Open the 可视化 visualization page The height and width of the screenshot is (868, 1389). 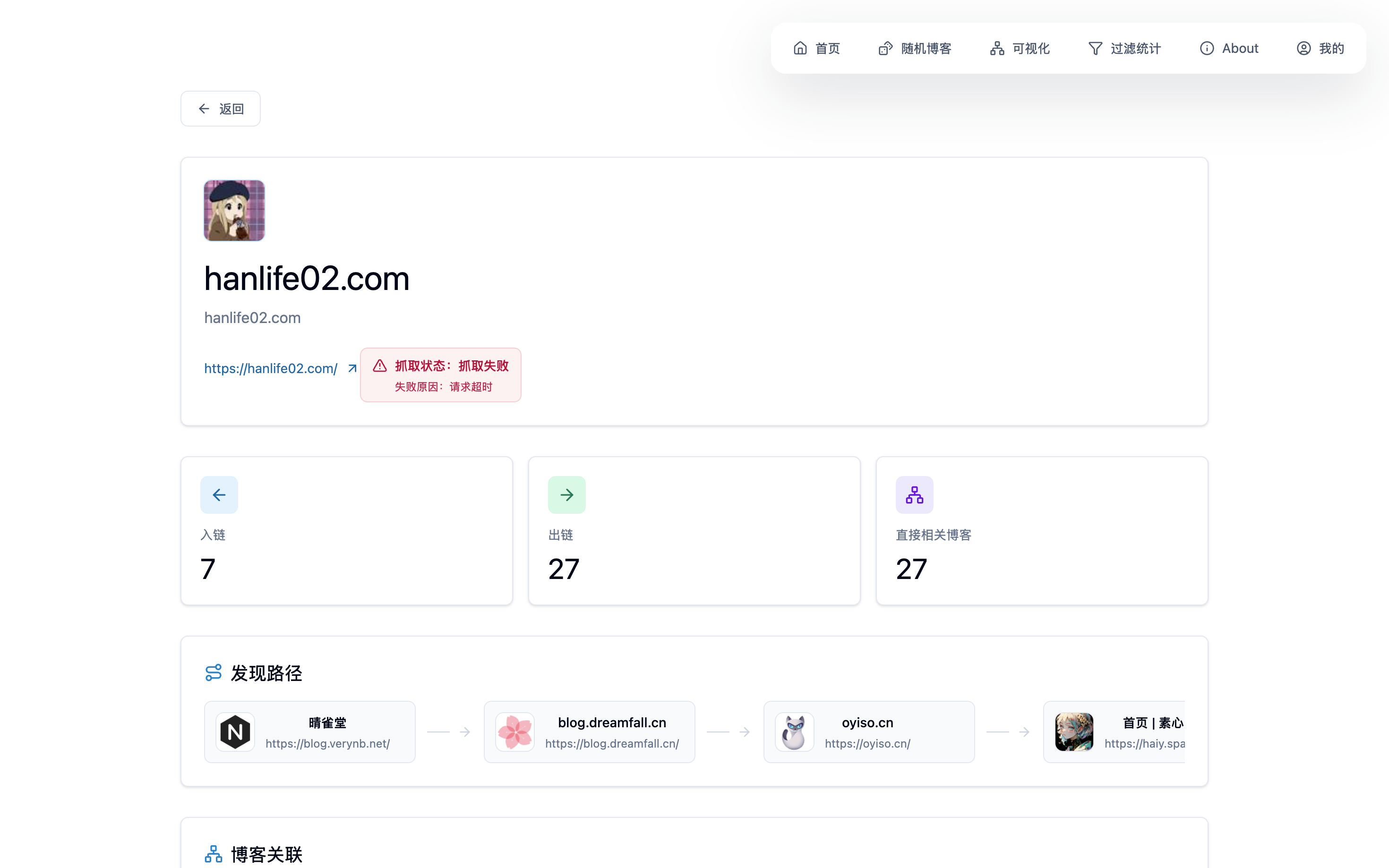tap(1020, 48)
